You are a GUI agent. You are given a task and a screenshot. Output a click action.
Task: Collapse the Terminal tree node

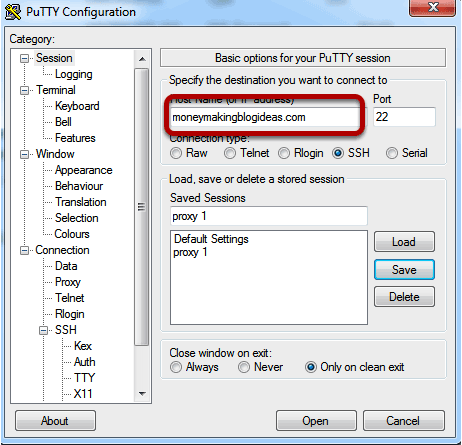click(24, 91)
